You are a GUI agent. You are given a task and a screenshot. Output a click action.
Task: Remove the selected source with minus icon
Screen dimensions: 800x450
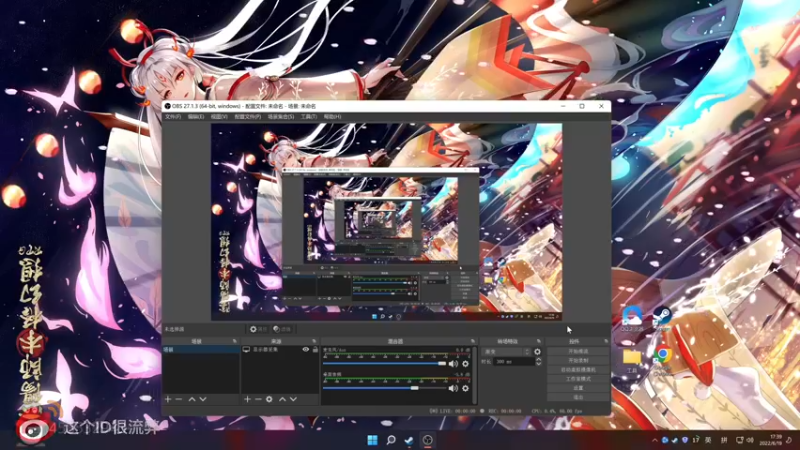pos(258,399)
